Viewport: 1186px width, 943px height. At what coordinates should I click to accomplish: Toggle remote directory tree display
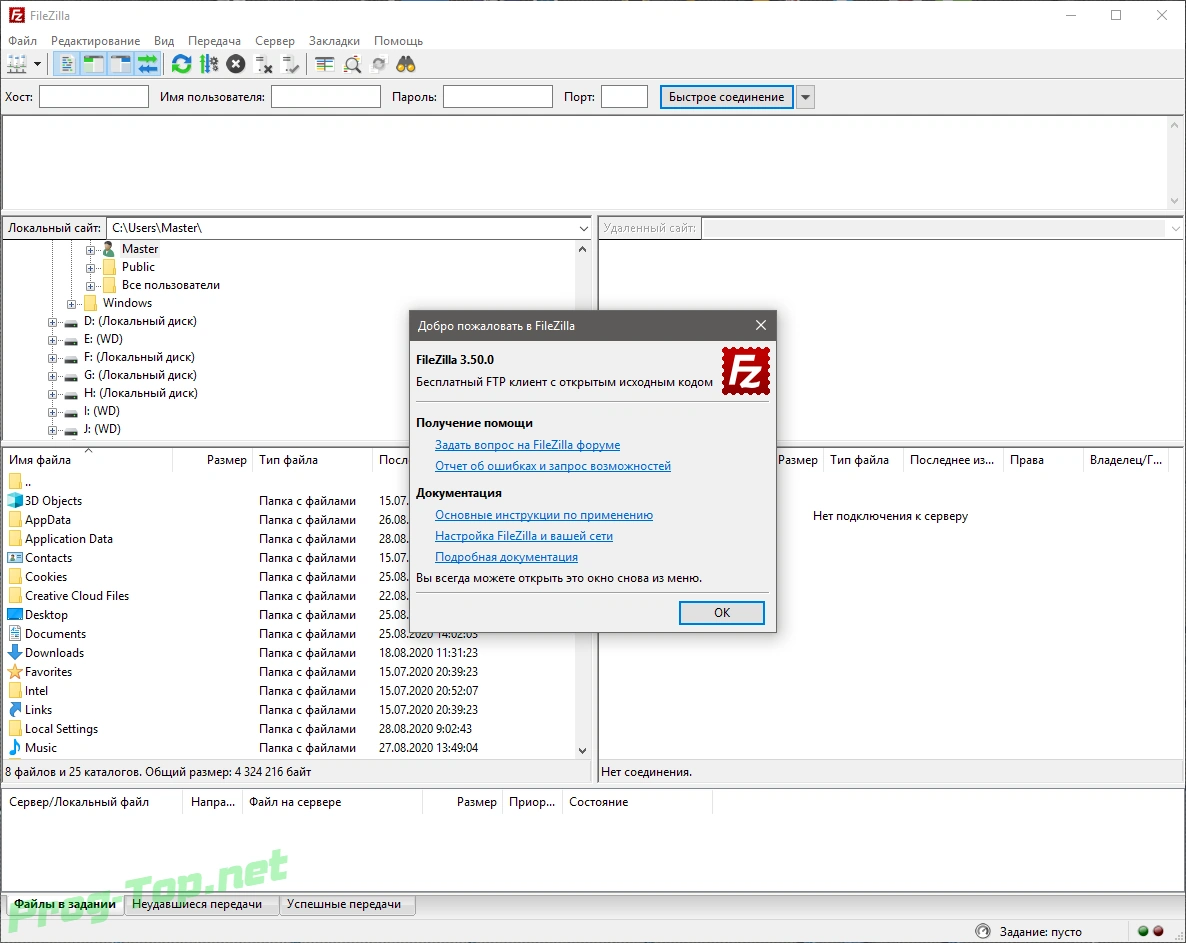121,64
